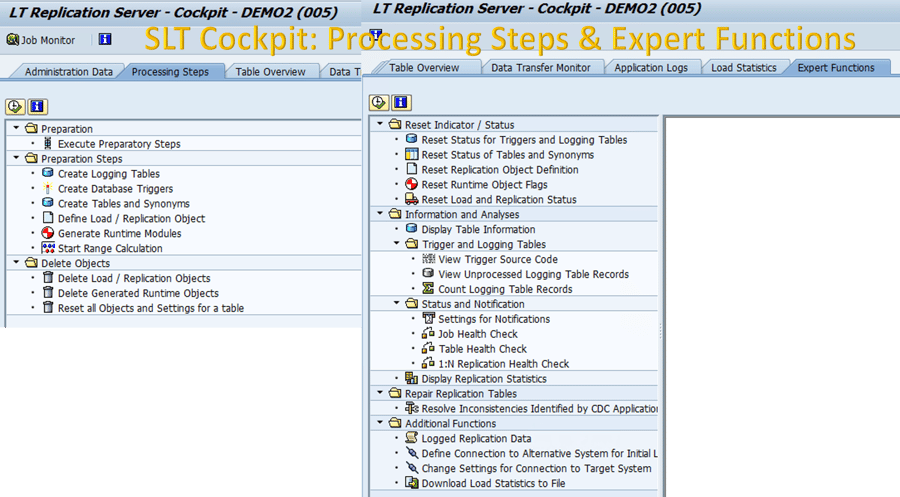The height and width of the screenshot is (497, 900).
Task: Click the Delete Objects folder label
Action: [x=75, y=263]
